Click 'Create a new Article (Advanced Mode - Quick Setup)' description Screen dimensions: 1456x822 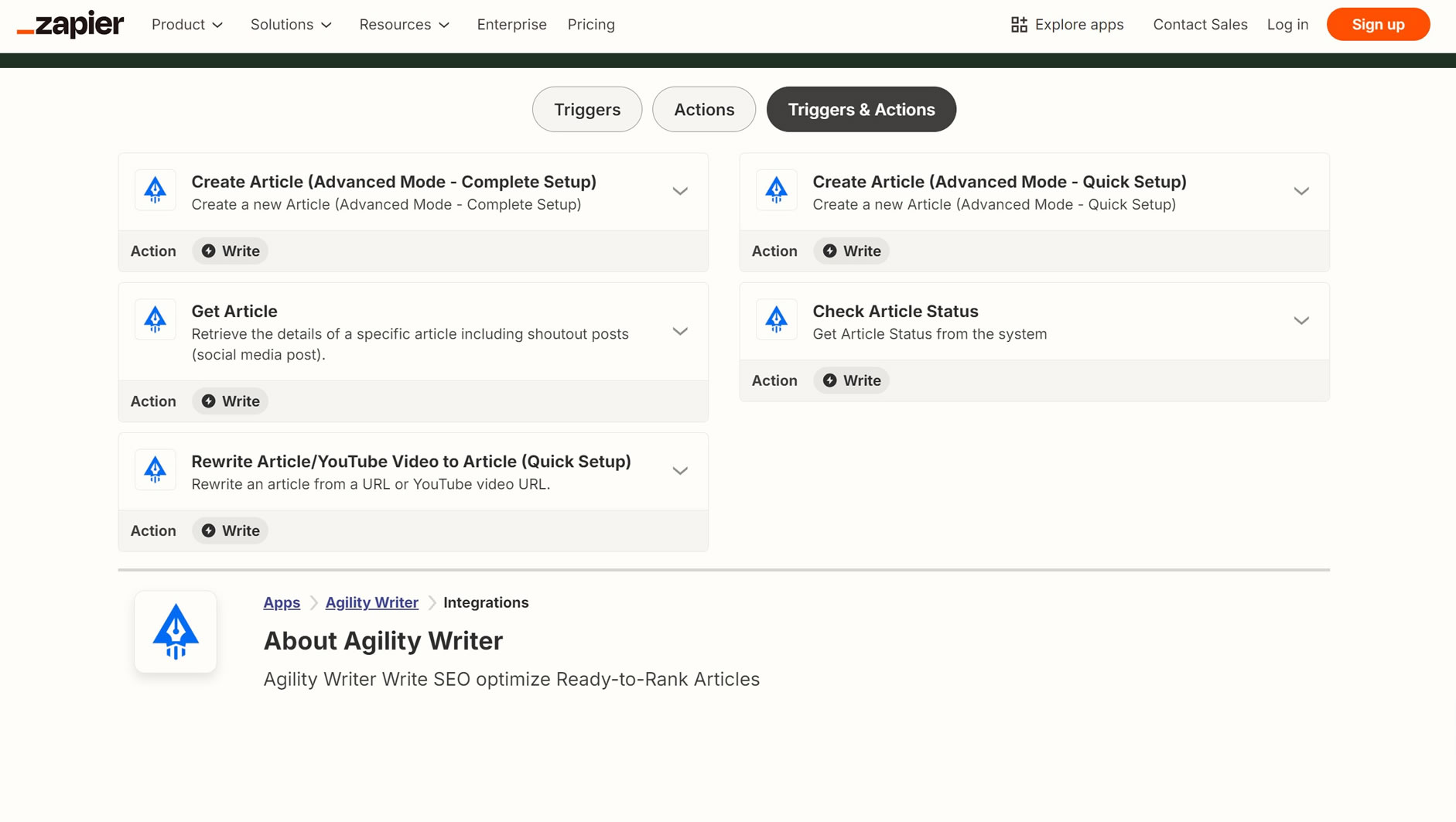click(994, 205)
